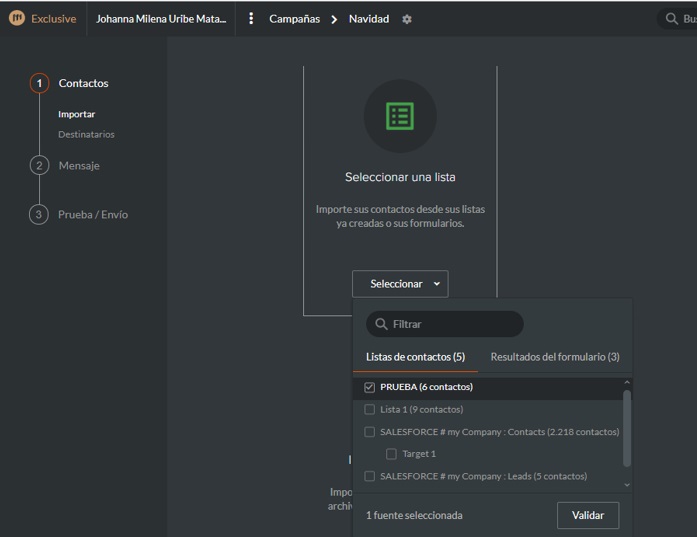Open the three-dot account menu

point(251,19)
